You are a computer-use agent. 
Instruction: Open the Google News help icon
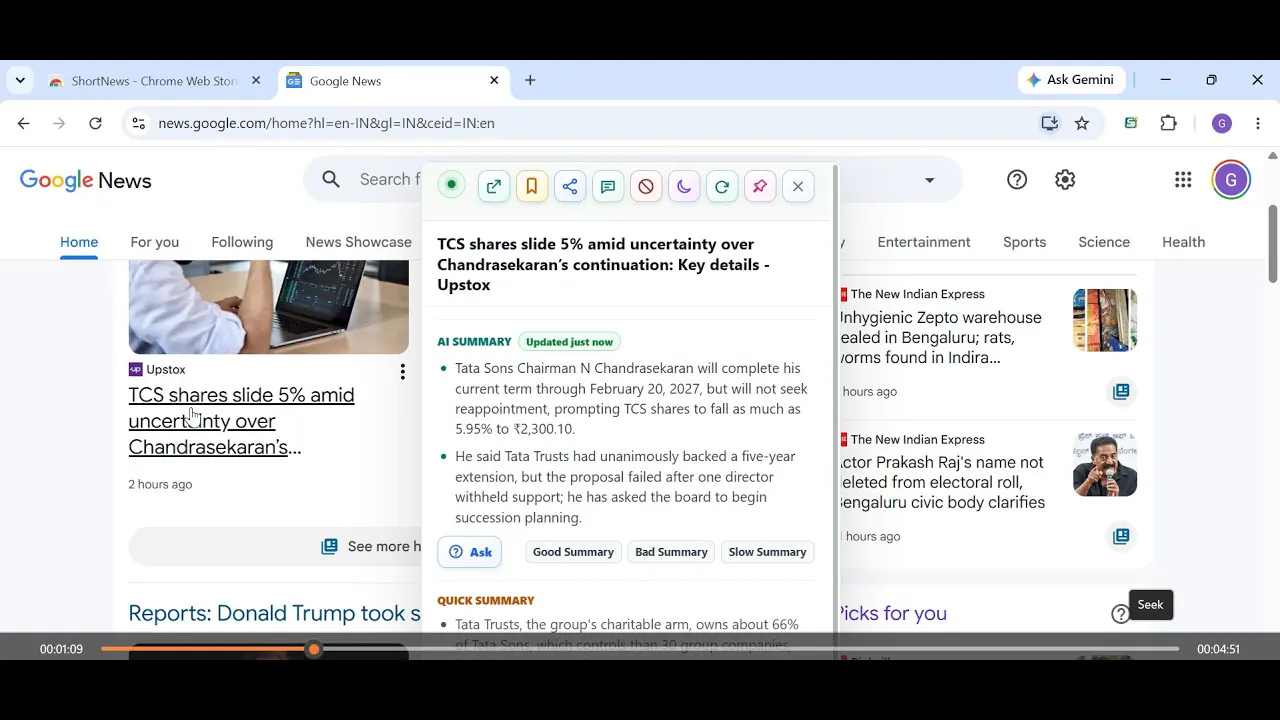tap(1017, 180)
